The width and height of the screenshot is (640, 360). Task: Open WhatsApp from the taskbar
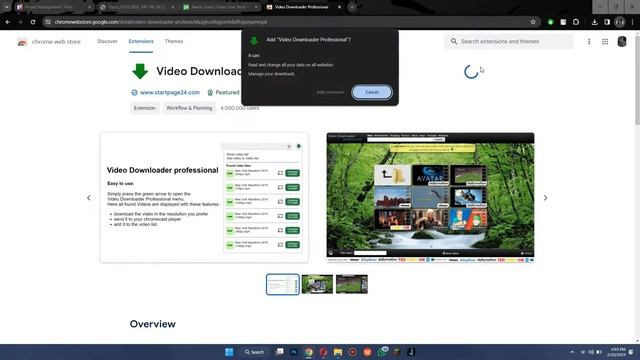(x=382, y=352)
